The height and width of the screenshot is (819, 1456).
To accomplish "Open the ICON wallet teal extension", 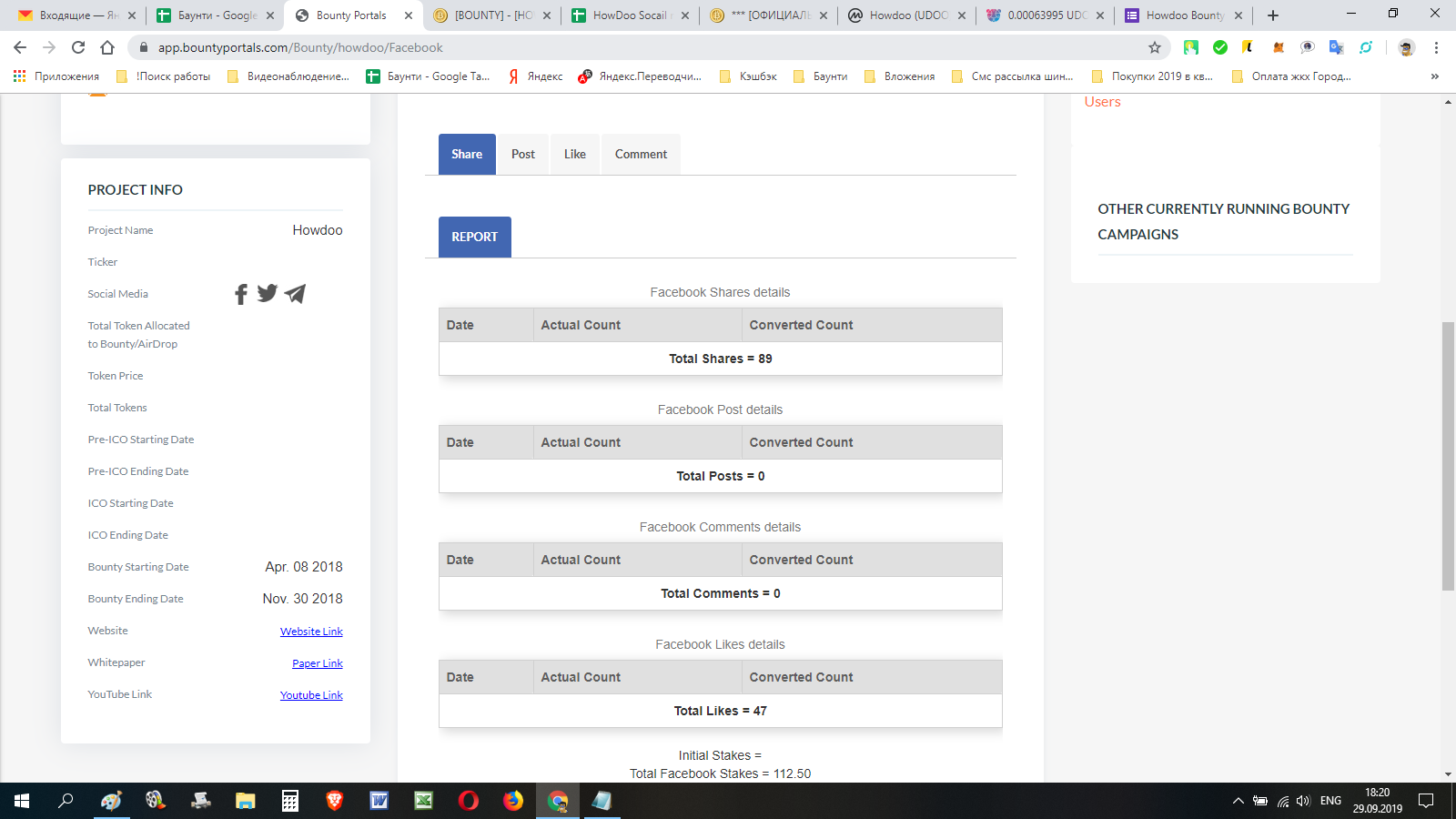I will pyautogui.click(x=1366, y=47).
